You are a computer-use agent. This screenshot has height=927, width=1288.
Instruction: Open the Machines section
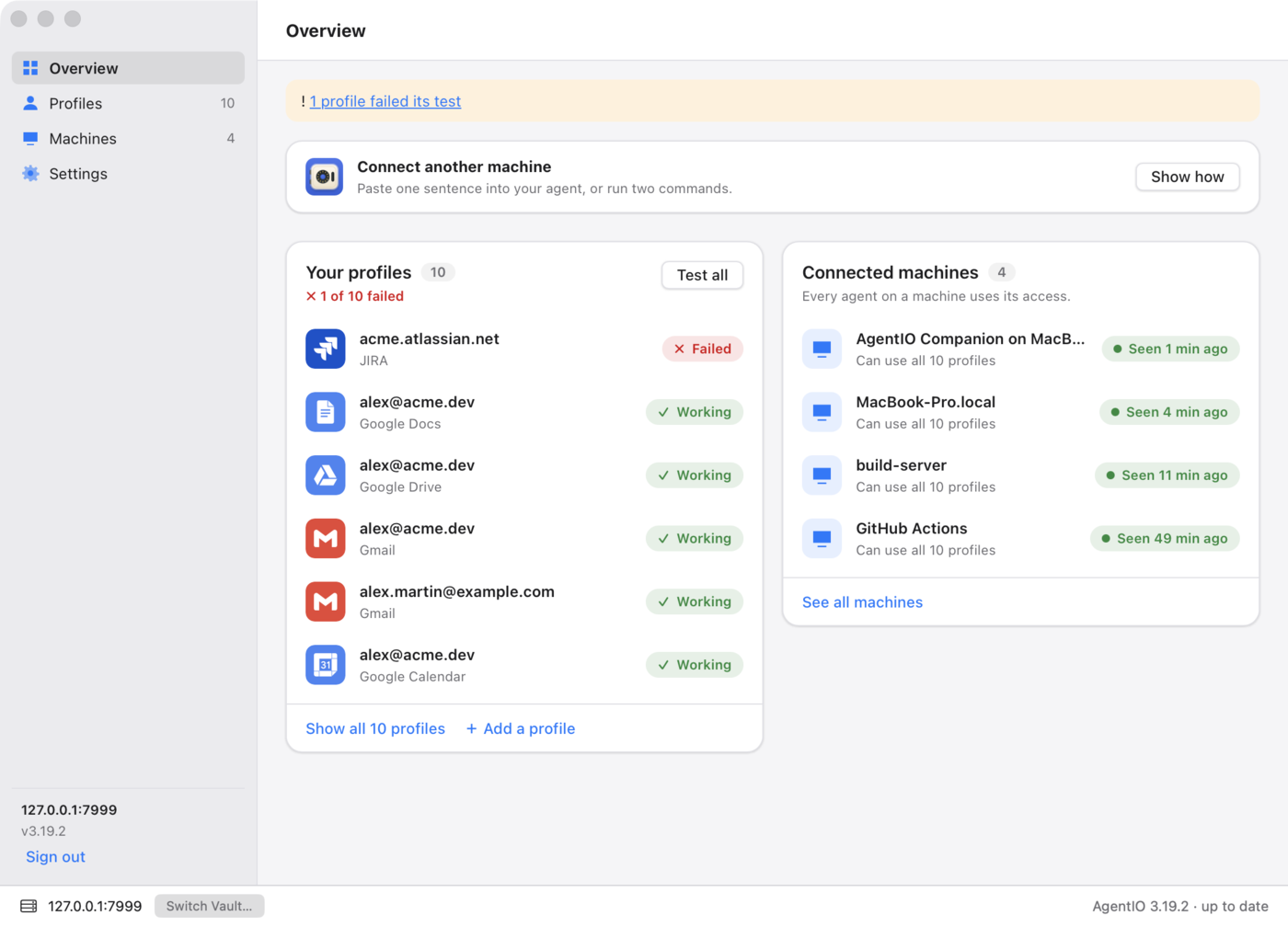pyautogui.click(x=128, y=138)
